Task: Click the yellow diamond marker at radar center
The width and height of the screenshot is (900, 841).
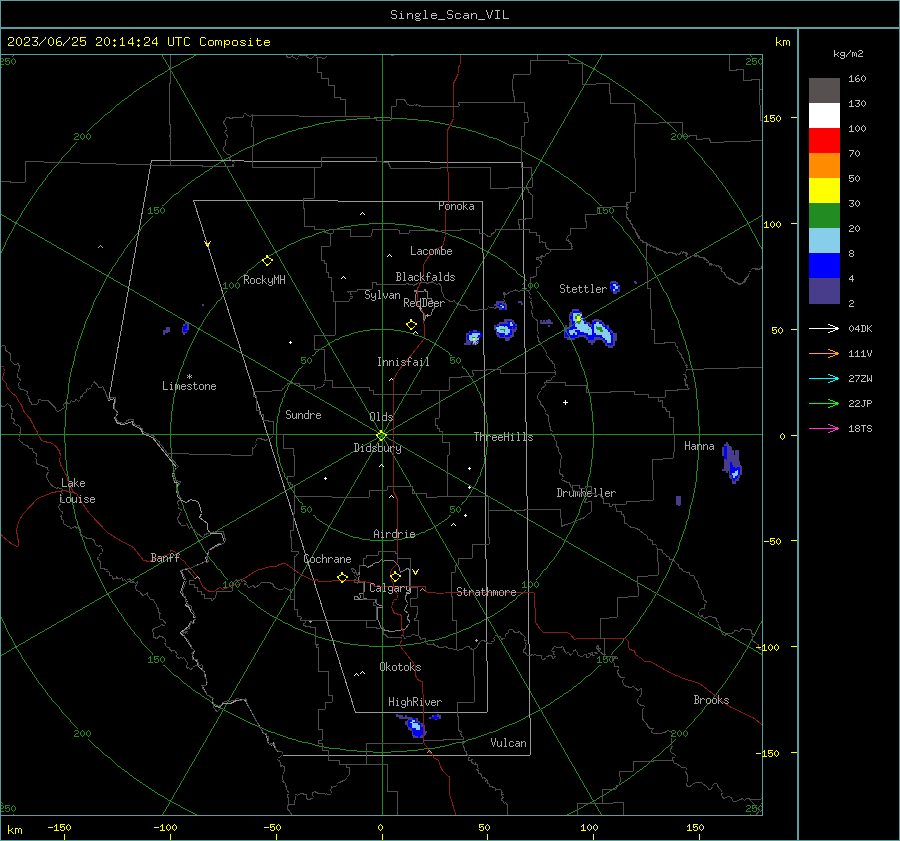Action: pos(381,435)
